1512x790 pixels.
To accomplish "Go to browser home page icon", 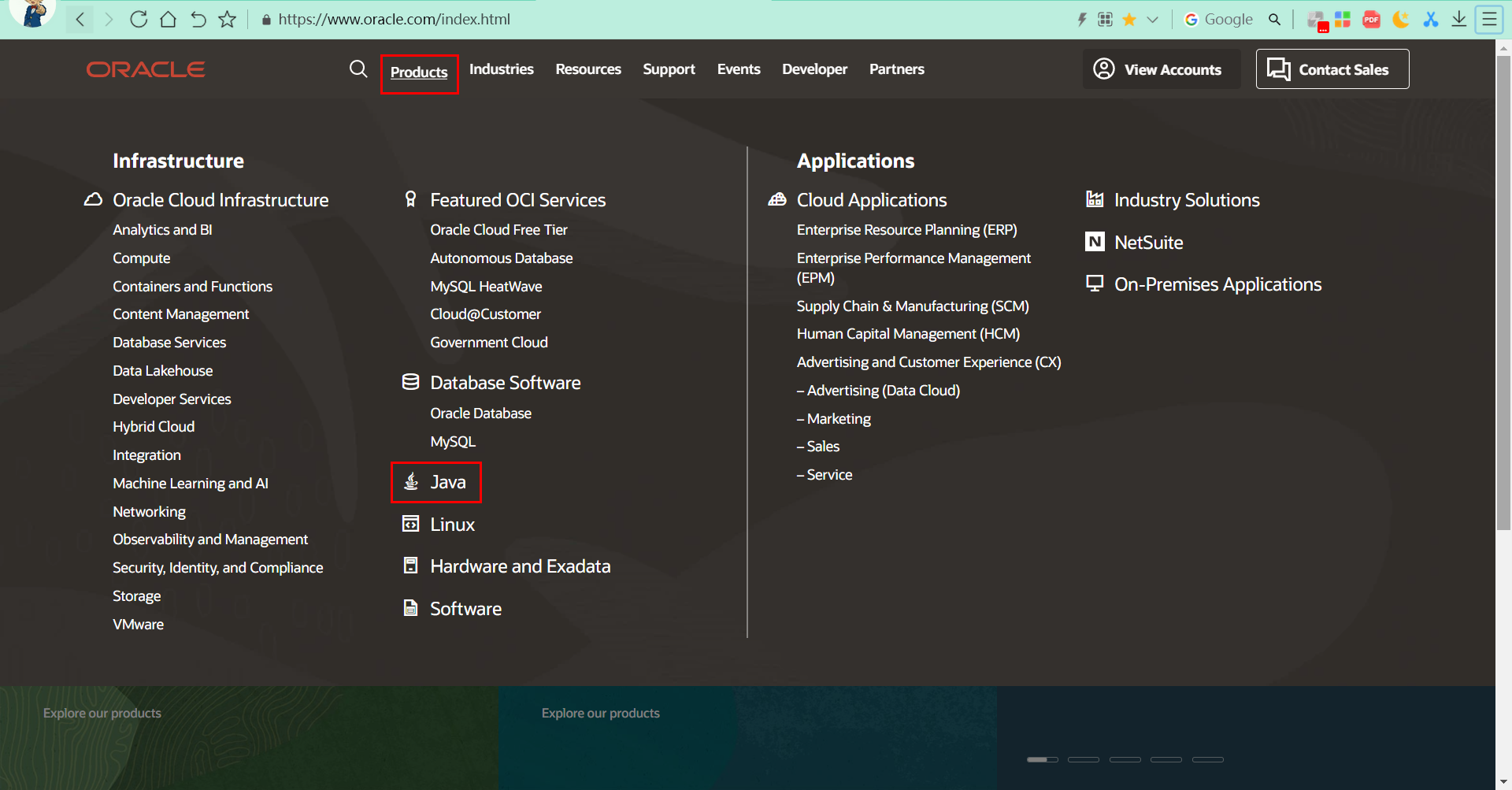I will [x=168, y=19].
